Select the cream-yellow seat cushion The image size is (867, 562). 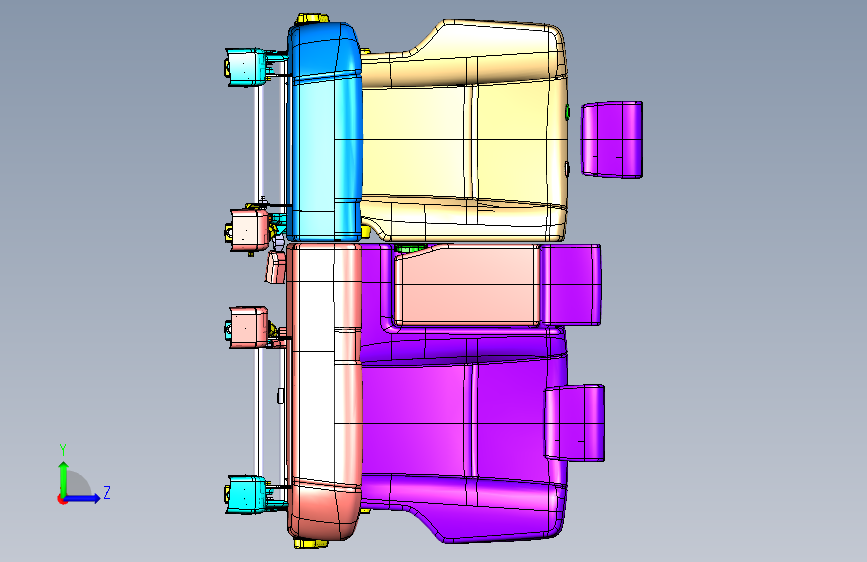[463, 132]
